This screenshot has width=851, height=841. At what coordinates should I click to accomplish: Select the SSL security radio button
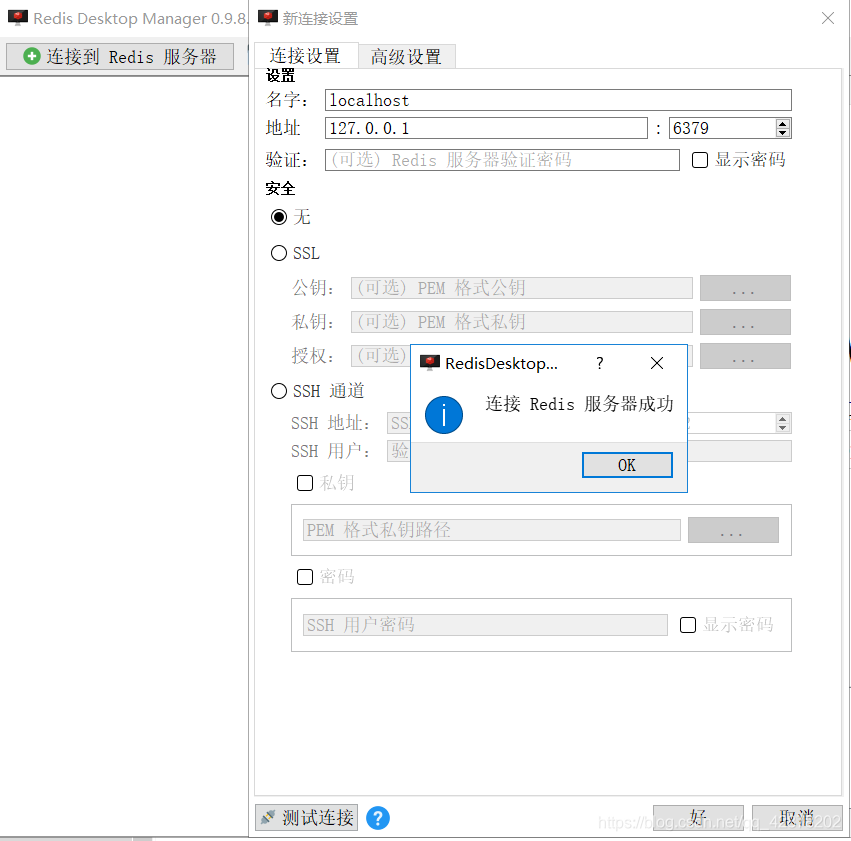pyautogui.click(x=279, y=253)
